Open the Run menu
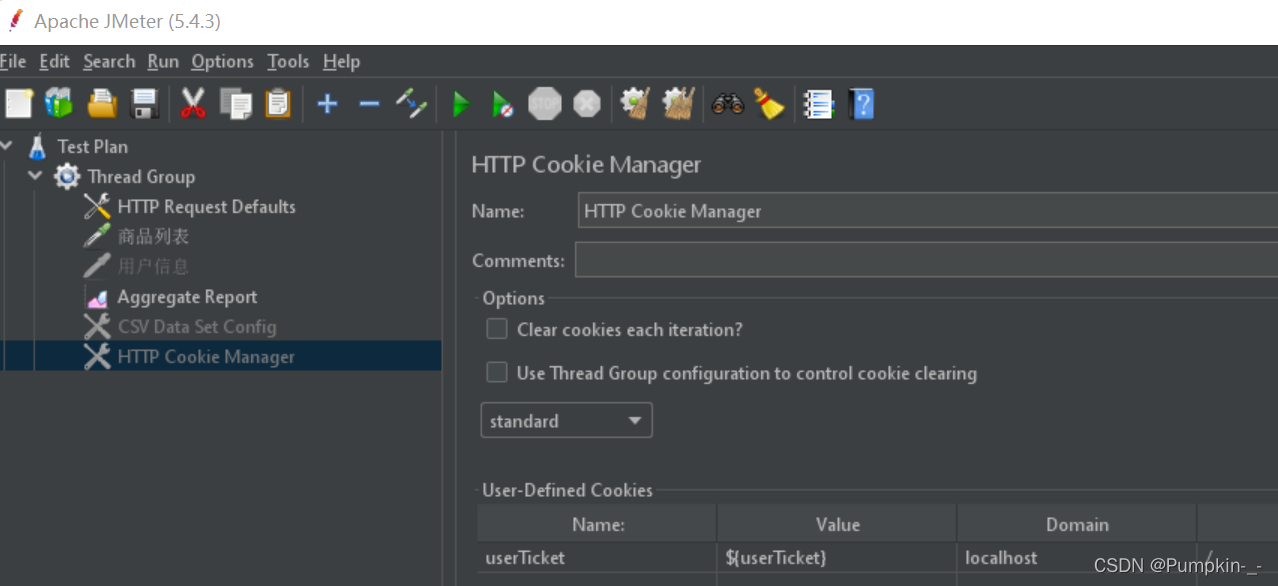The width and height of the screenshot is (1278, 586). point(163,61)
